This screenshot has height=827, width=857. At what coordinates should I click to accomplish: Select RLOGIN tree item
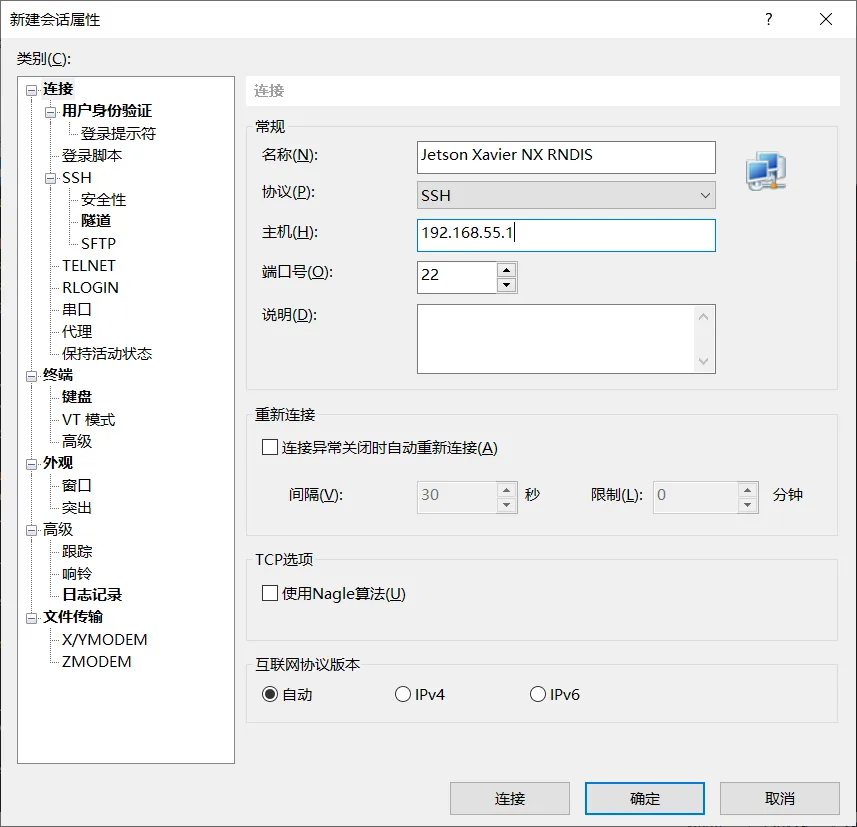pos(90,288)
